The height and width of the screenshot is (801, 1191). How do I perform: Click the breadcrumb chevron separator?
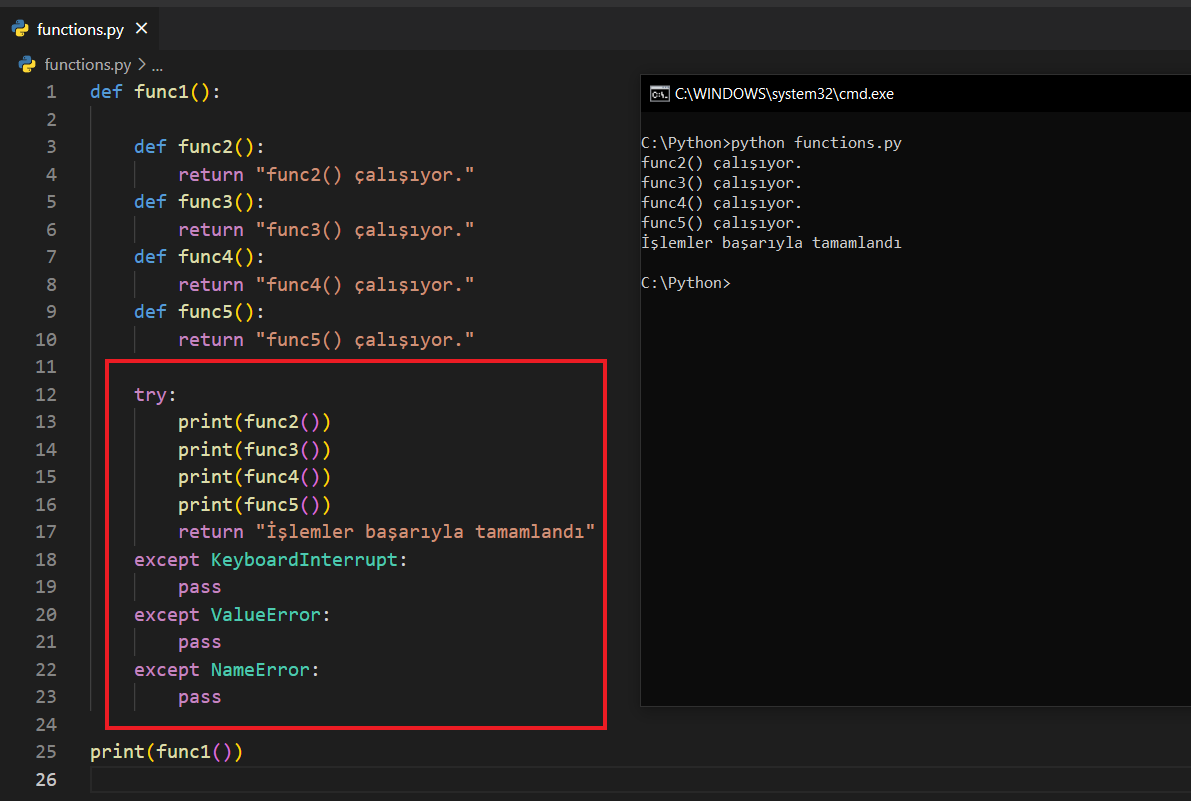(142, 65)
